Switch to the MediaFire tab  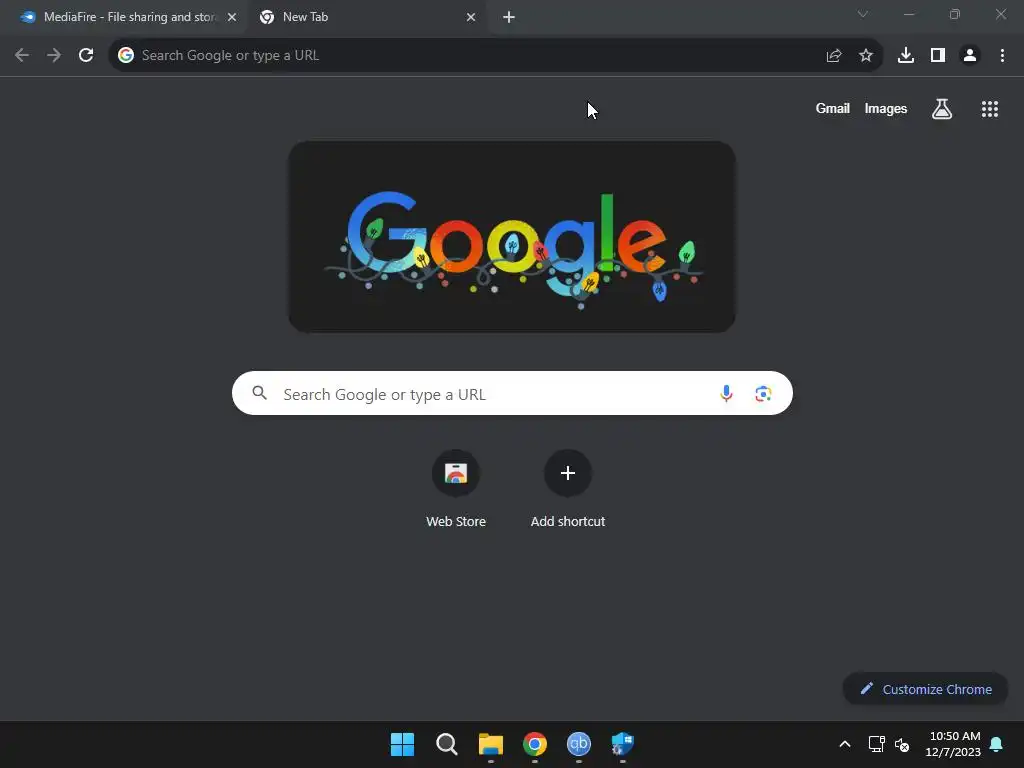click(124, 17)
